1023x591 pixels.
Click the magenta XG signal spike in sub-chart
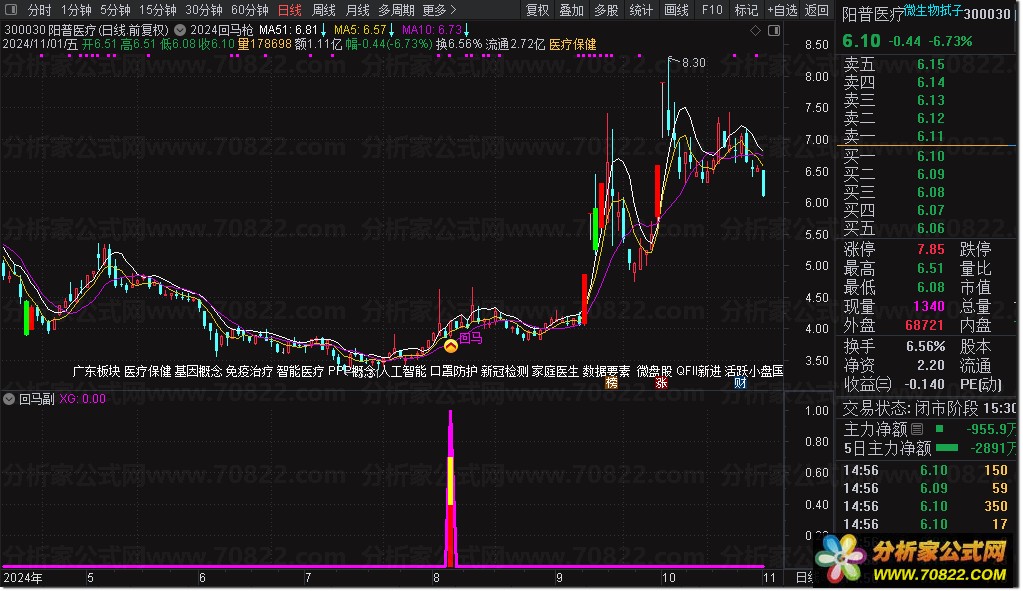[450, 488]
